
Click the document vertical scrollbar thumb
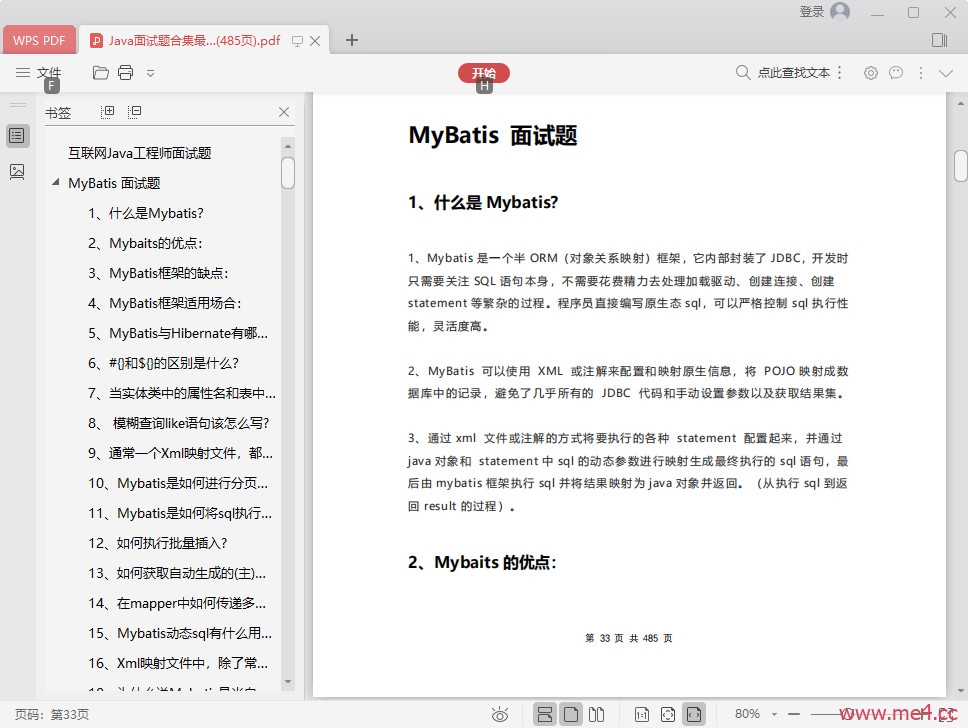(x=961, y=165)
